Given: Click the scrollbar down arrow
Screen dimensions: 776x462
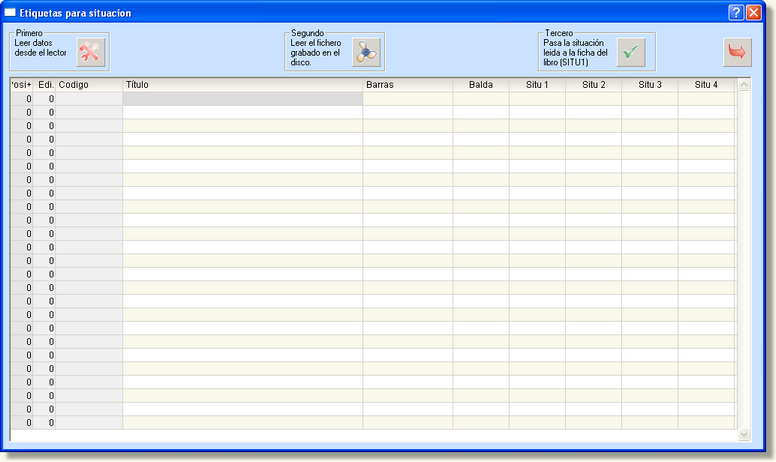Looking at the screenshot, I should 744,435.
